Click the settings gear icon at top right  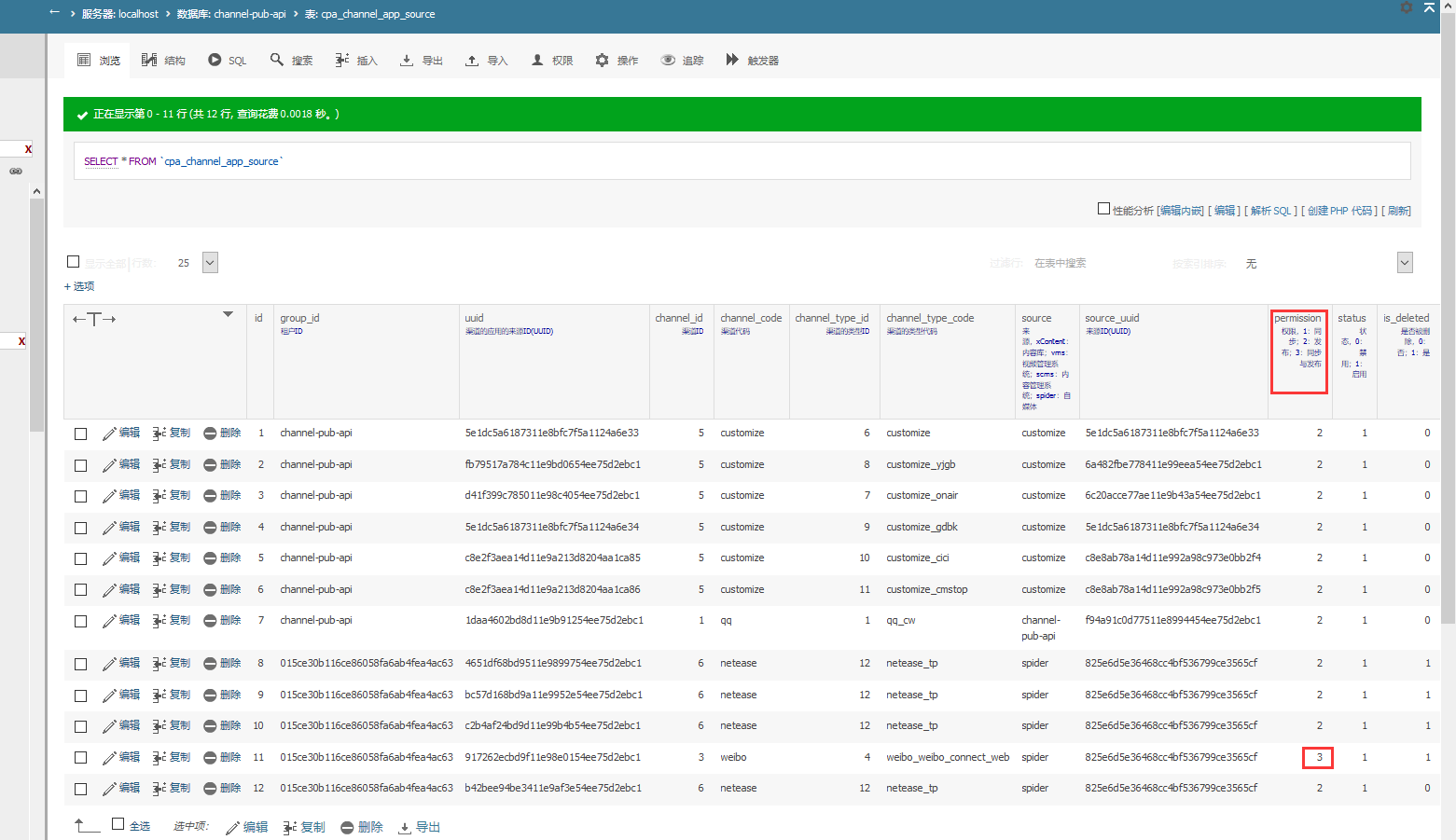click(x=1407, y=7)
